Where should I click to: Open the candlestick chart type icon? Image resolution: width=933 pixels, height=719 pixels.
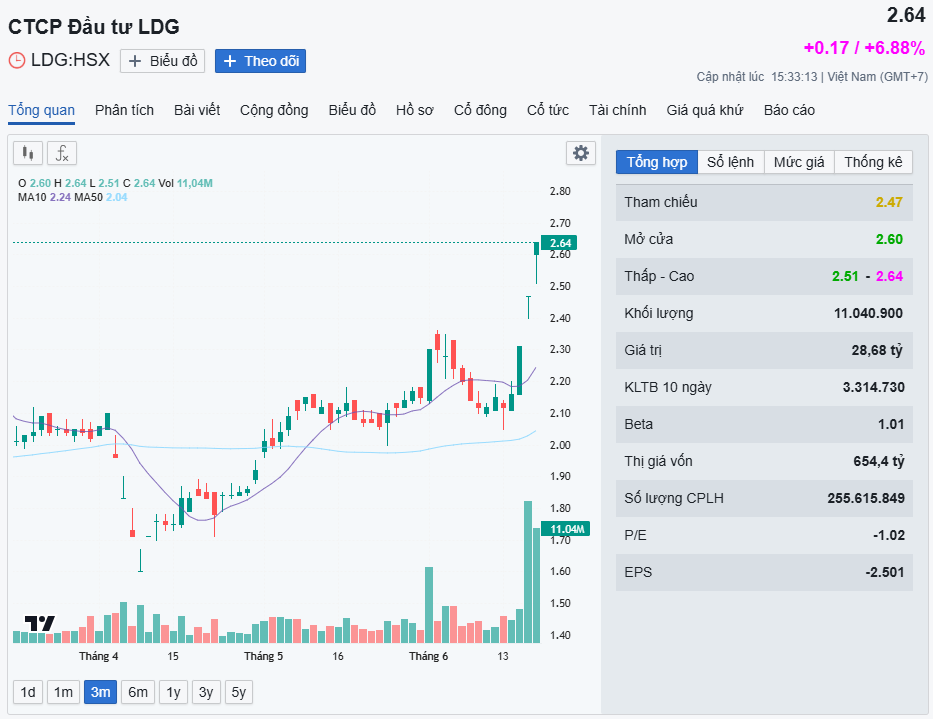click(28, 154)
